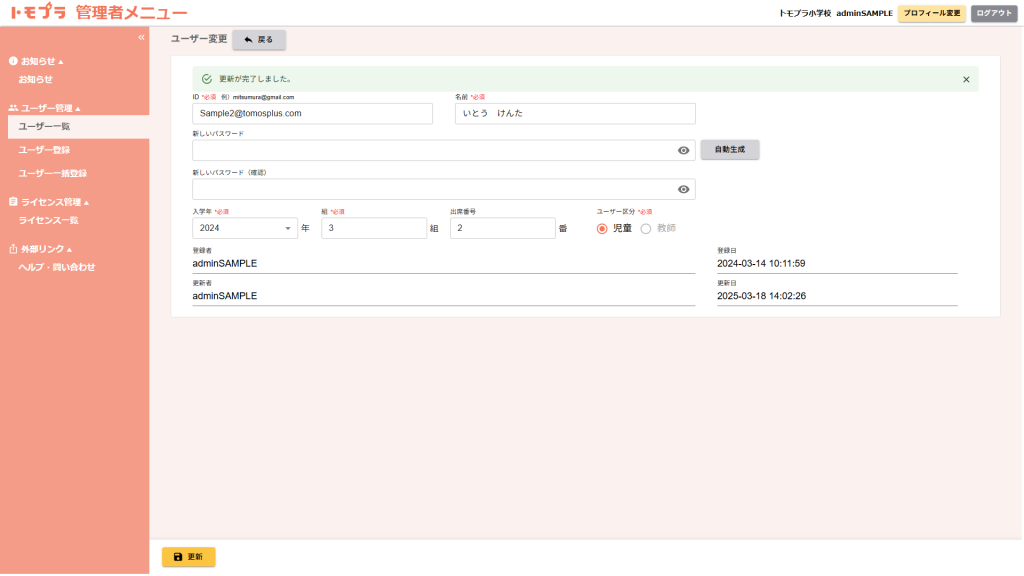Click 更新日 value 2025-03-18 14:02:26
Image resolution: width=1024 pixels, height=576 pixels.
(x=761, y=296)
